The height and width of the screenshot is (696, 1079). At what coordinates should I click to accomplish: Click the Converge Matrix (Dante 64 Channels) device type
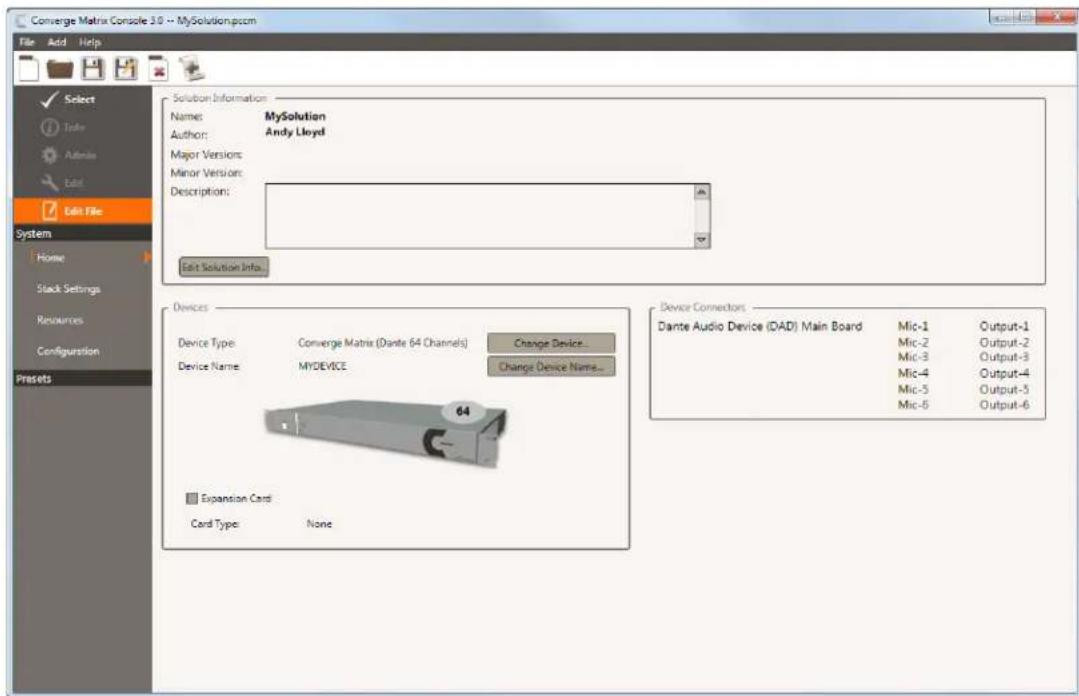(383, 343)
